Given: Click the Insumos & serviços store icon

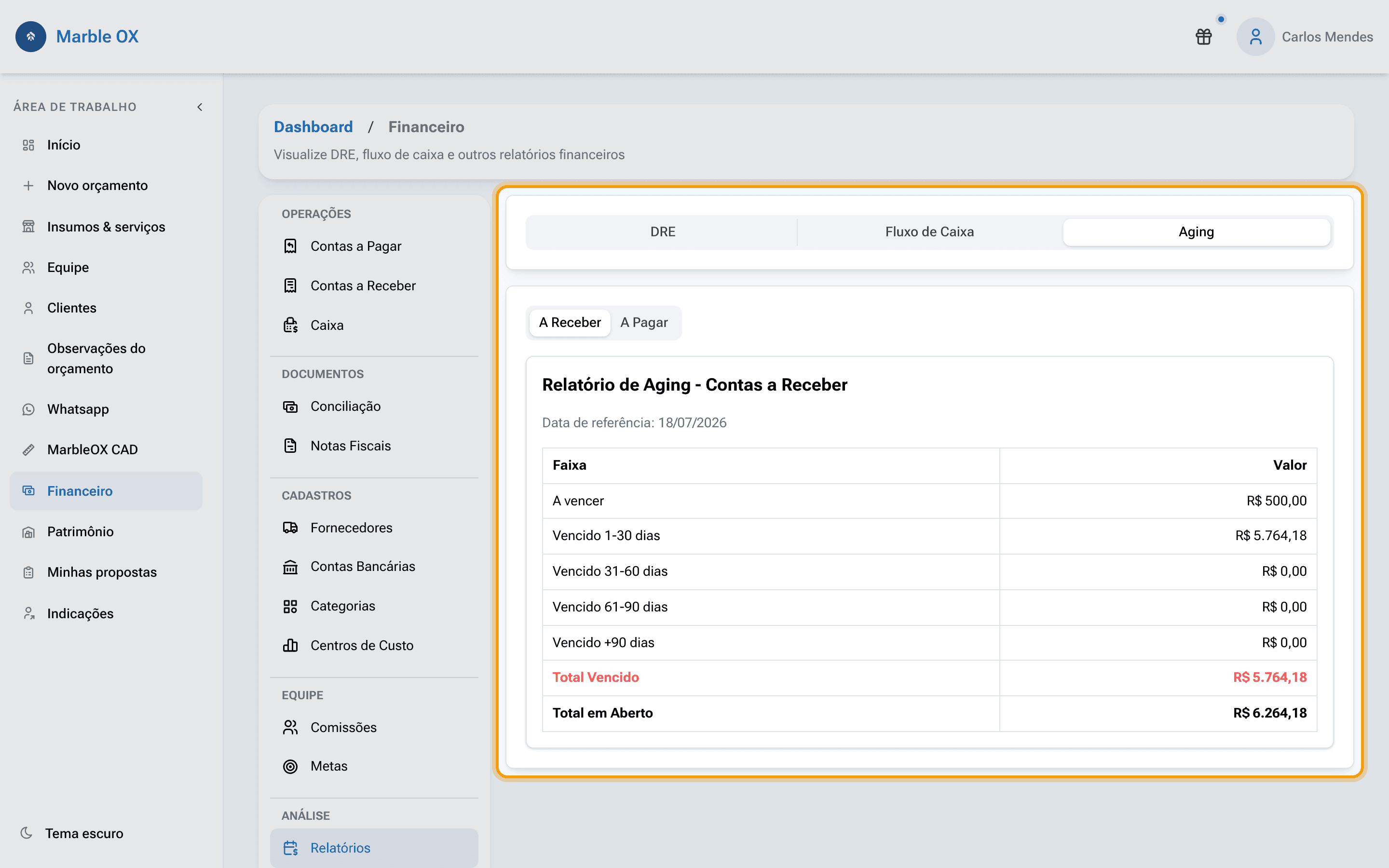Looking at the screenshot, I should tap(28, 227).
